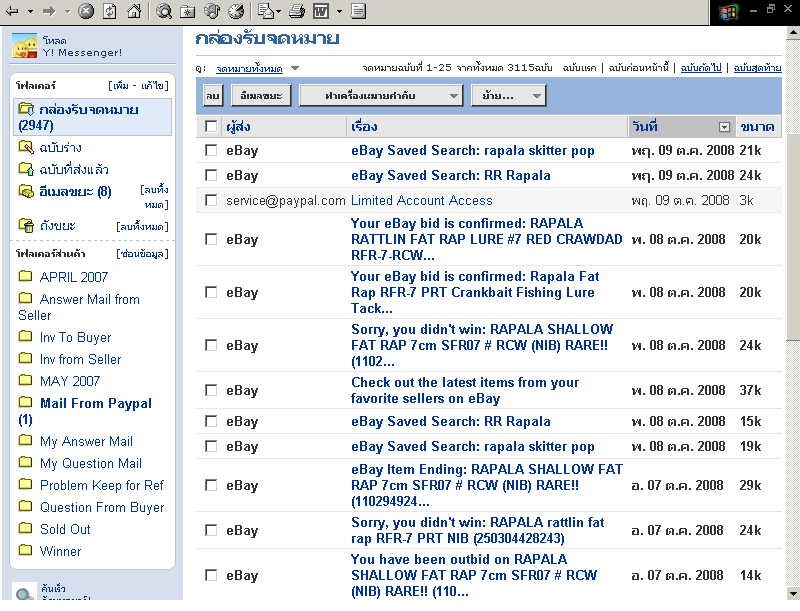Click the browser Back arrow
This screenshot has height=611, width=800.
12,11
